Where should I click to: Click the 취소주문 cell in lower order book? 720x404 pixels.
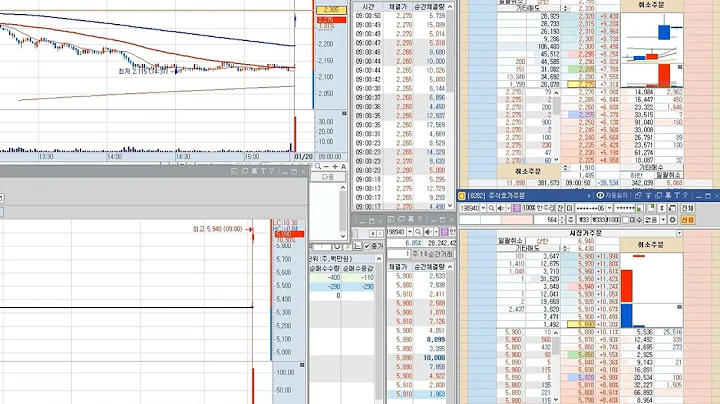pyautogui.click(x=651, y=245)
